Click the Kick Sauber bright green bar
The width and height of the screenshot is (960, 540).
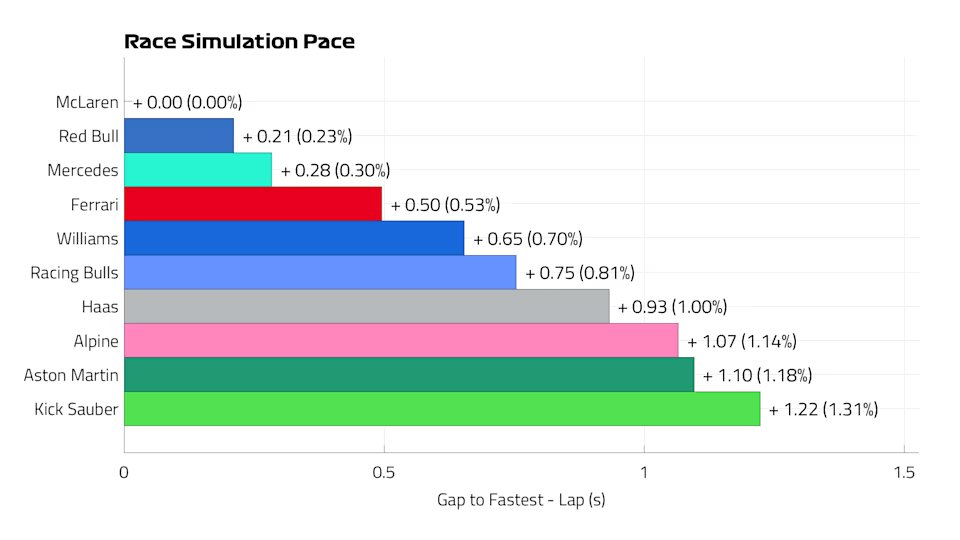click(x=442, y=409)
